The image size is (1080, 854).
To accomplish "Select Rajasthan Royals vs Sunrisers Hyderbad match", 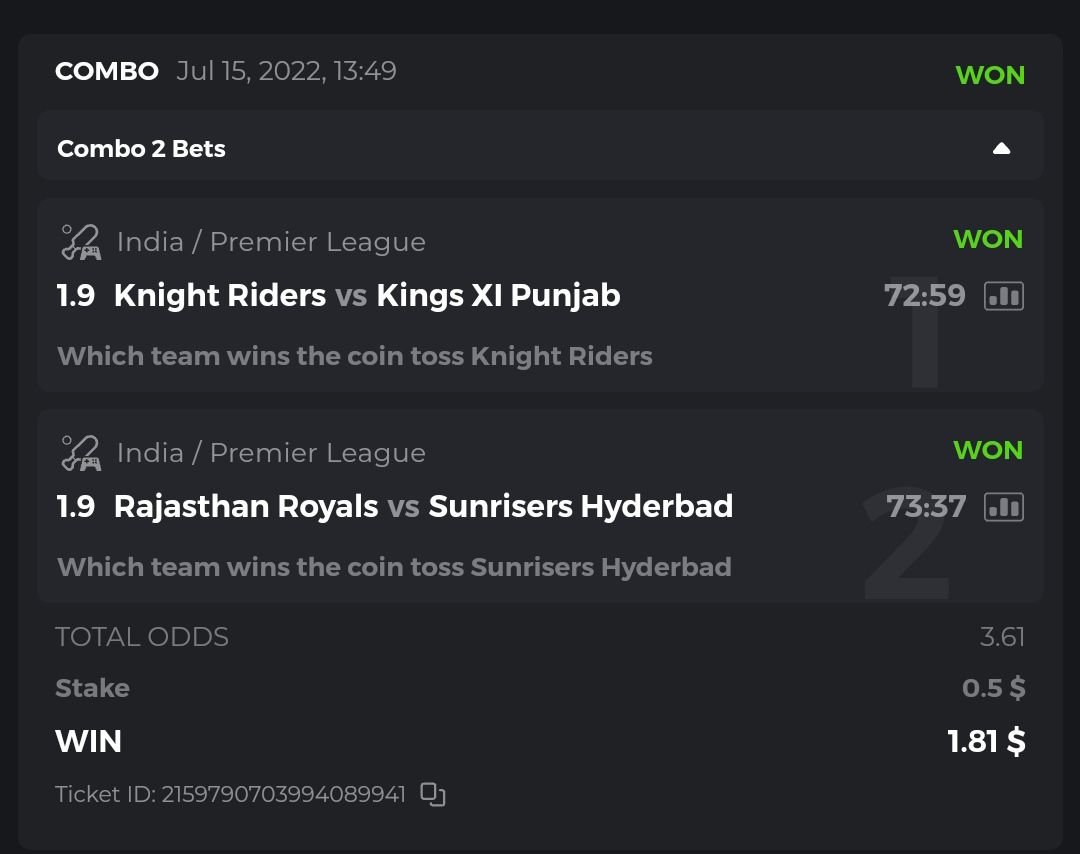I will point(423,507).
